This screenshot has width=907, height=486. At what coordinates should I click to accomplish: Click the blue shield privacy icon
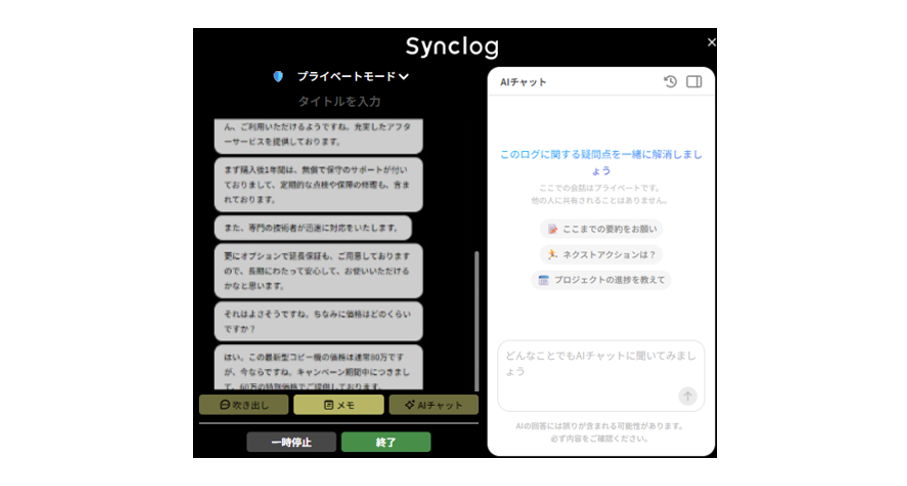(x=278, y=76)
